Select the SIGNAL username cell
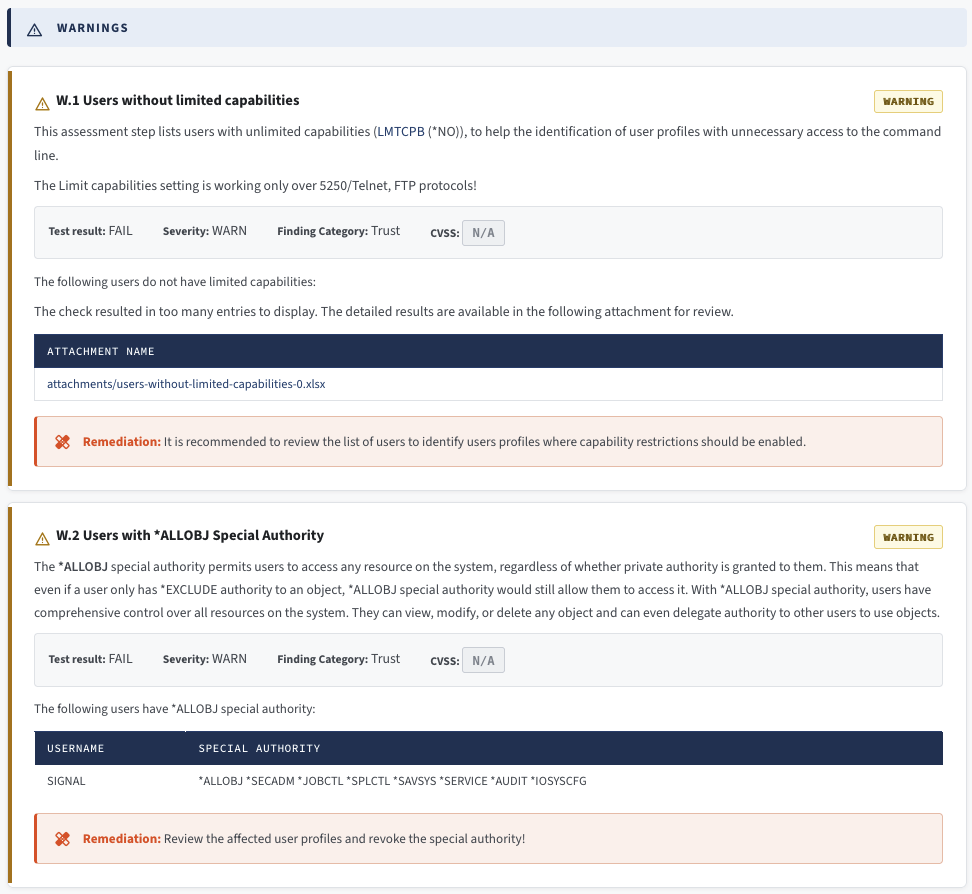972x894 pixels. point(67,781)
